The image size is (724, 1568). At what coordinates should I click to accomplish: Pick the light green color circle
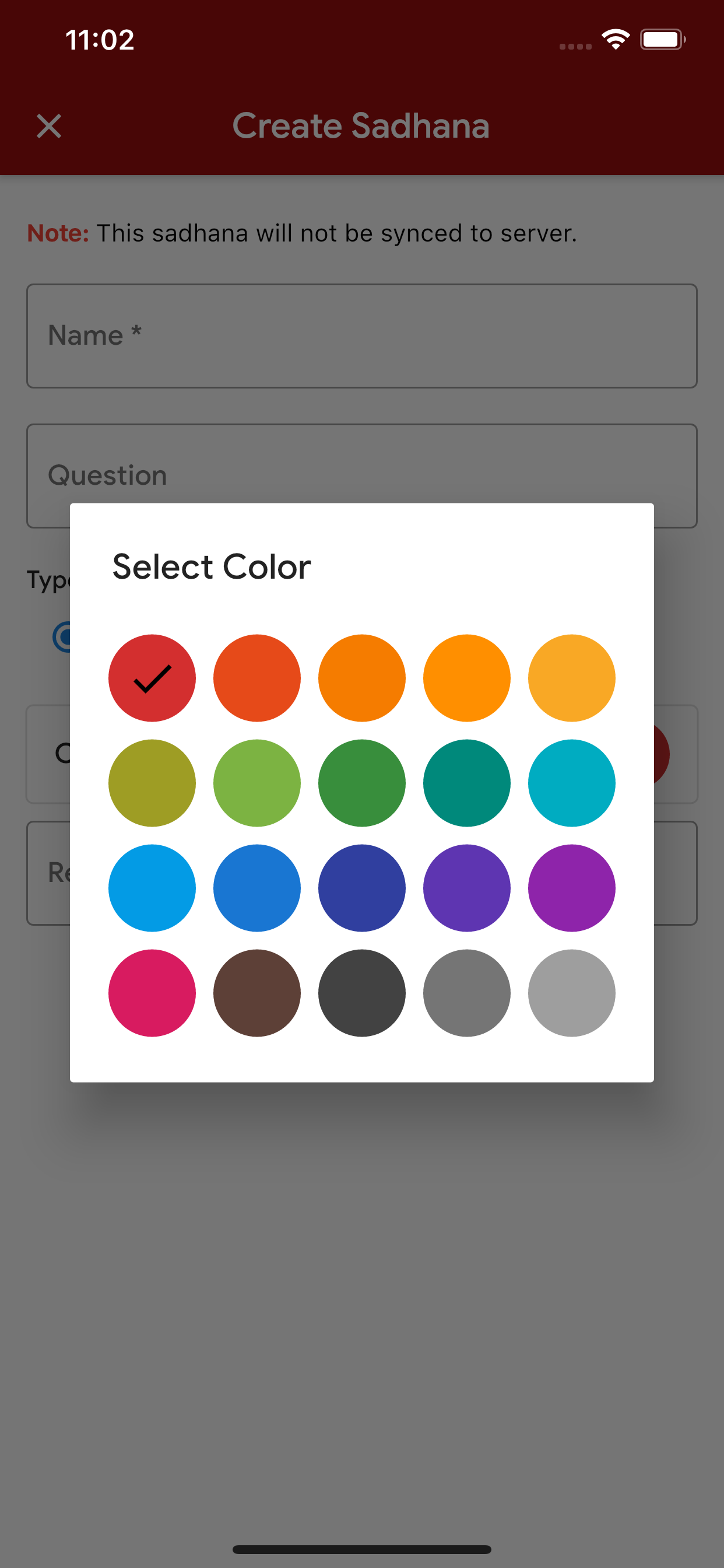256,783
